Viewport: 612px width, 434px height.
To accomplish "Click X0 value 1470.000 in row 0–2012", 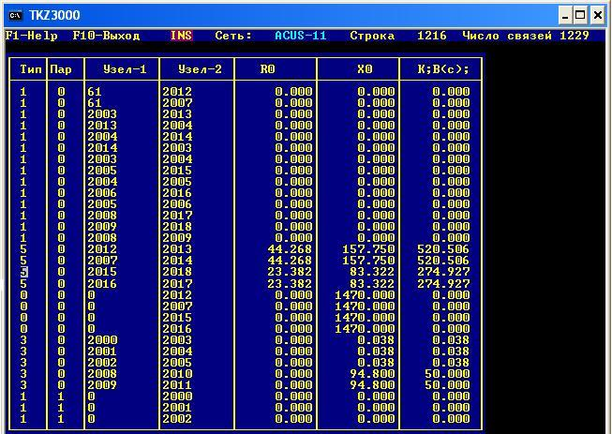I will [365, 295].
